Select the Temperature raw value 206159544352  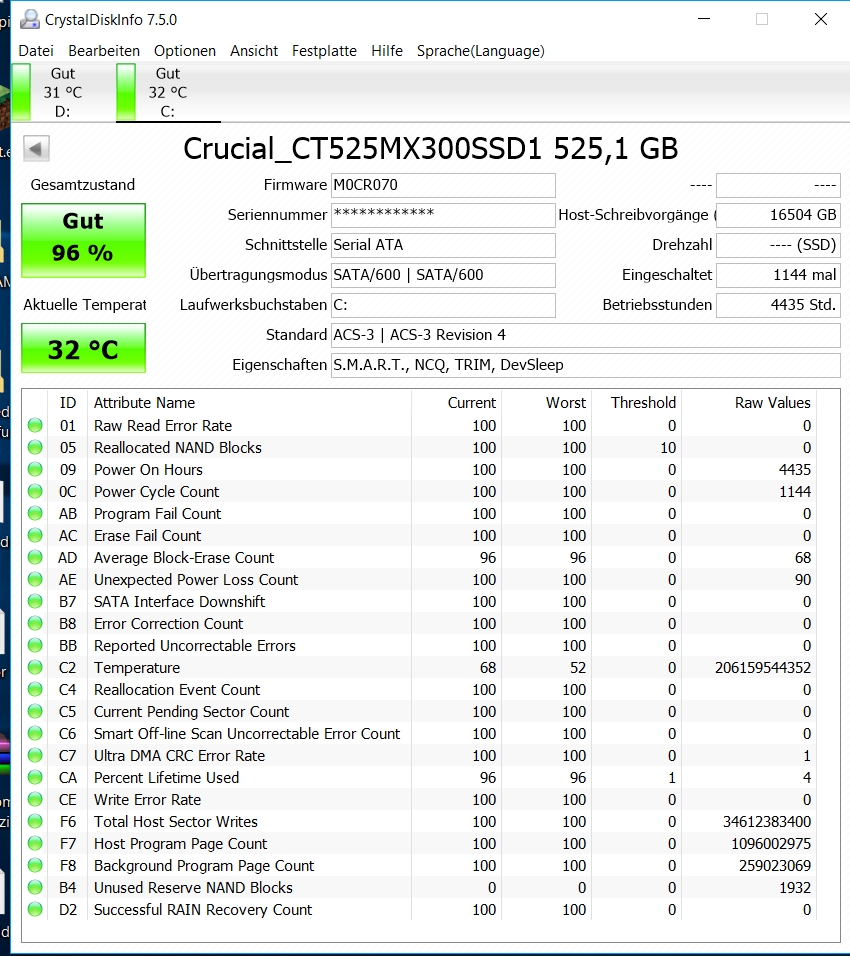point(763,668)
